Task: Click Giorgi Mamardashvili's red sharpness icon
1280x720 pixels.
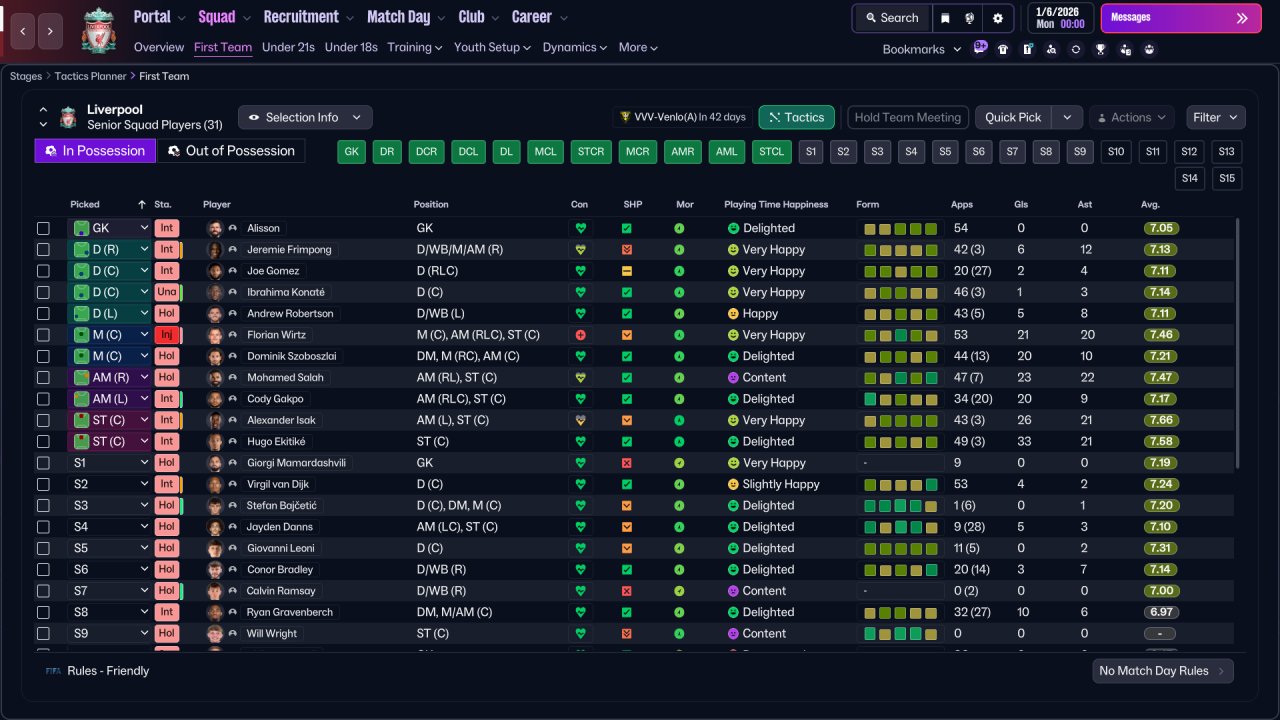Action: point(627,463)
